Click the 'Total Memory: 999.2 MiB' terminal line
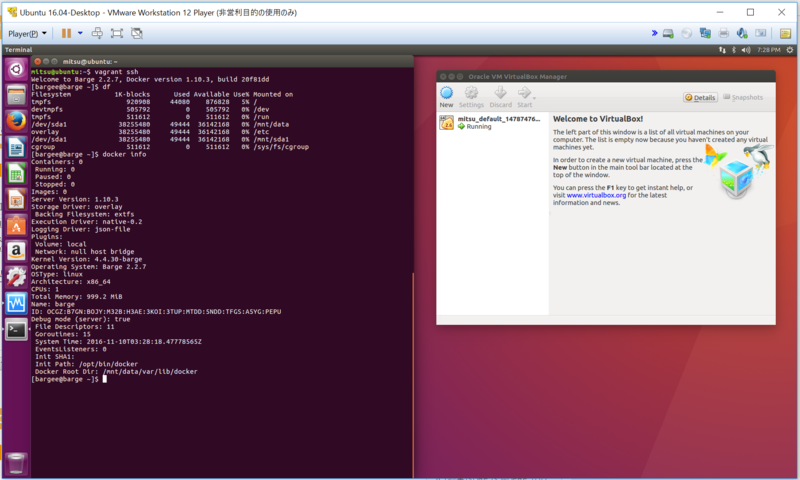 (x=77, y=296)
